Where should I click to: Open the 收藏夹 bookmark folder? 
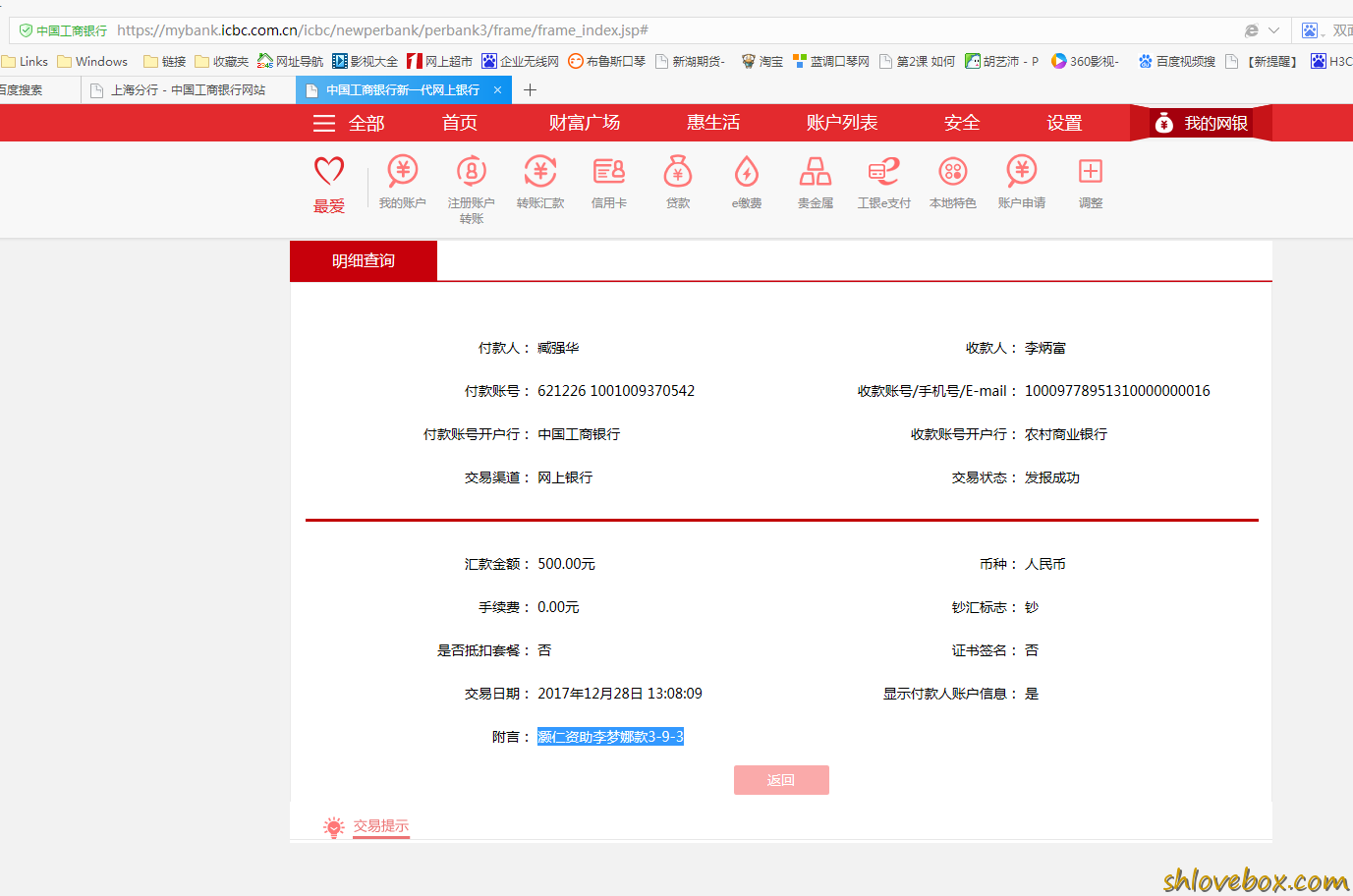pyautogui.click(x=222, y=61)
